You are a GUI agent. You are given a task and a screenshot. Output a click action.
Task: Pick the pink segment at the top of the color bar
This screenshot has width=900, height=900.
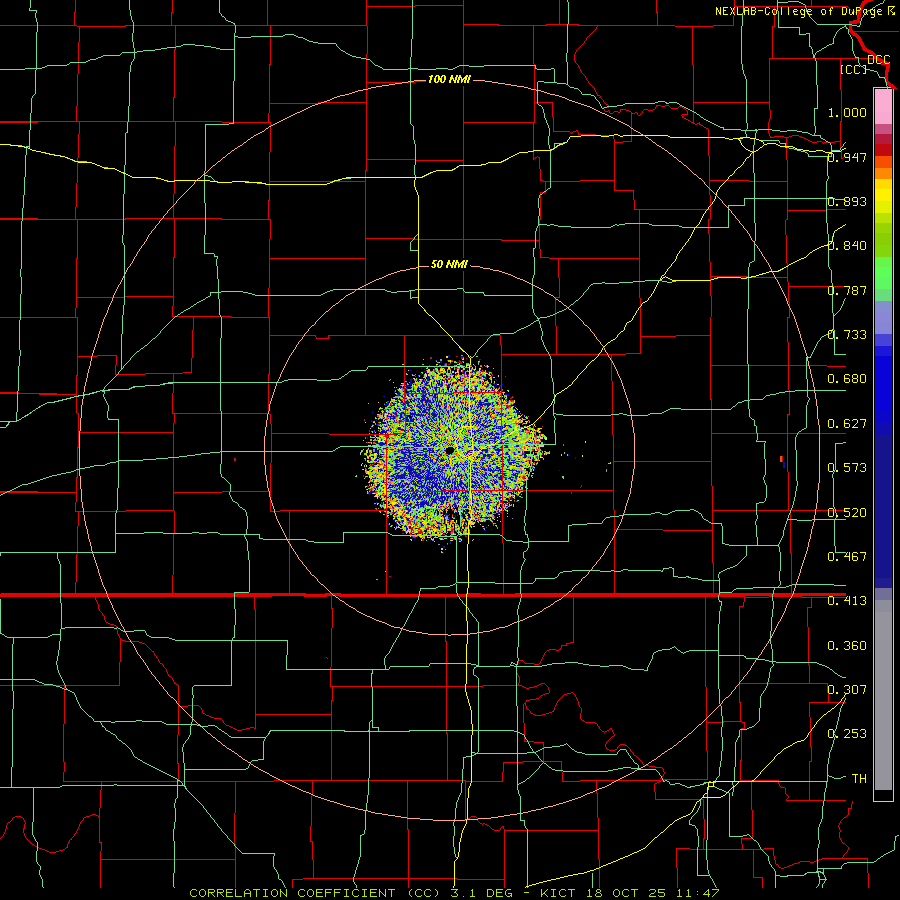click(x=883, y=106)
